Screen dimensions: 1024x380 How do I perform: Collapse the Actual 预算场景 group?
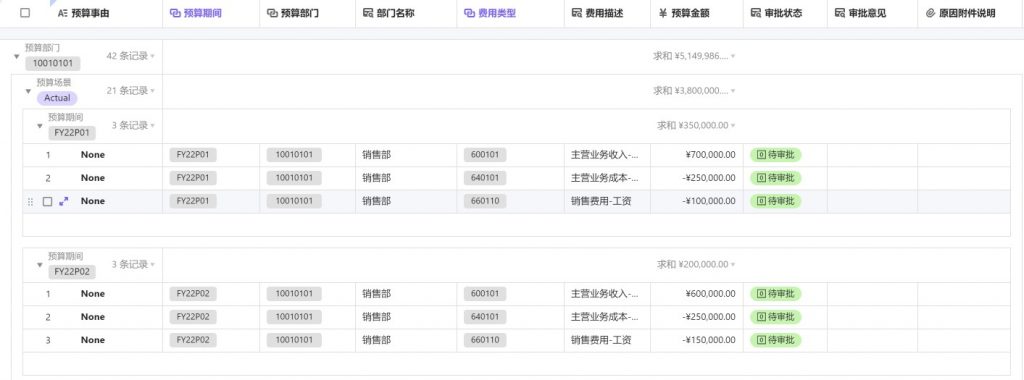(28, 91)
